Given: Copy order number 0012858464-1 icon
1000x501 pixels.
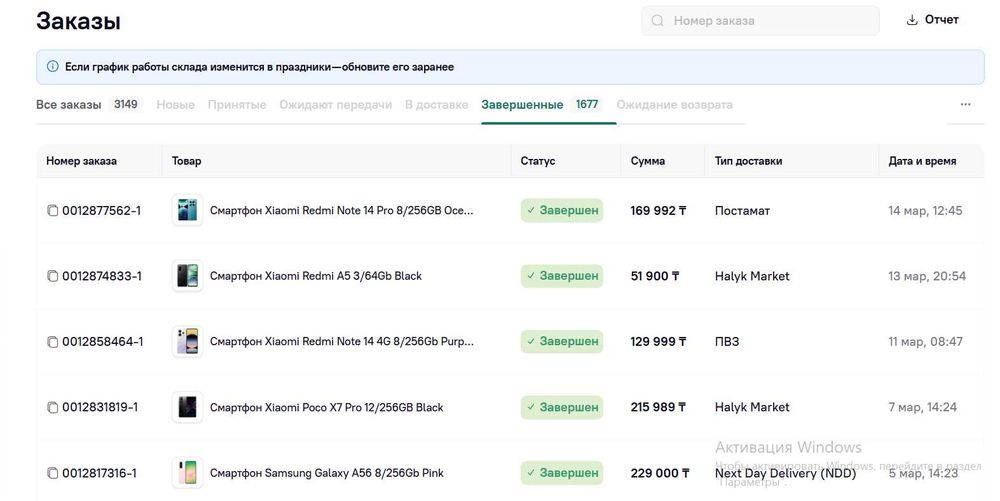Looking at the screenshot, I should coord(53,342).
